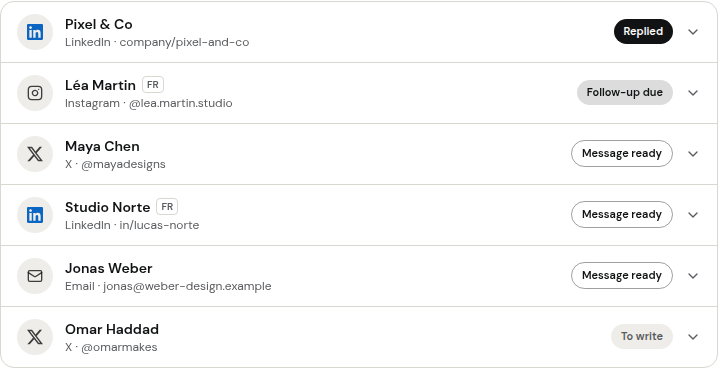This screenshot has width=718, height=368.
Task: Click the email envelope icon for Jonas Weber
Action: [35, 276]
